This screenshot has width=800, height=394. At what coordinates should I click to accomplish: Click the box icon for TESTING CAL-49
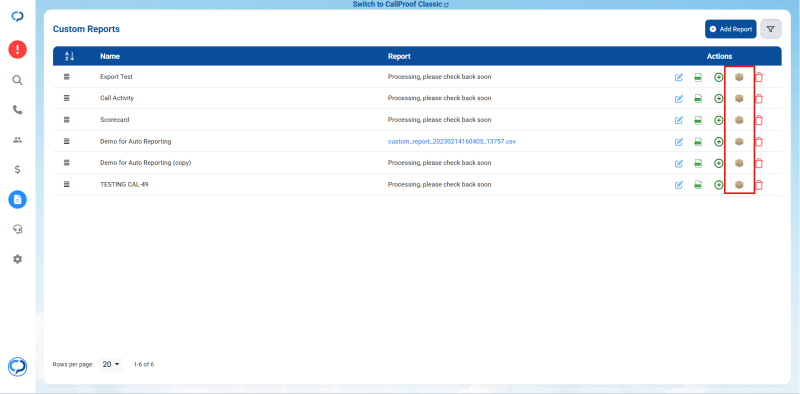point(739,185)
